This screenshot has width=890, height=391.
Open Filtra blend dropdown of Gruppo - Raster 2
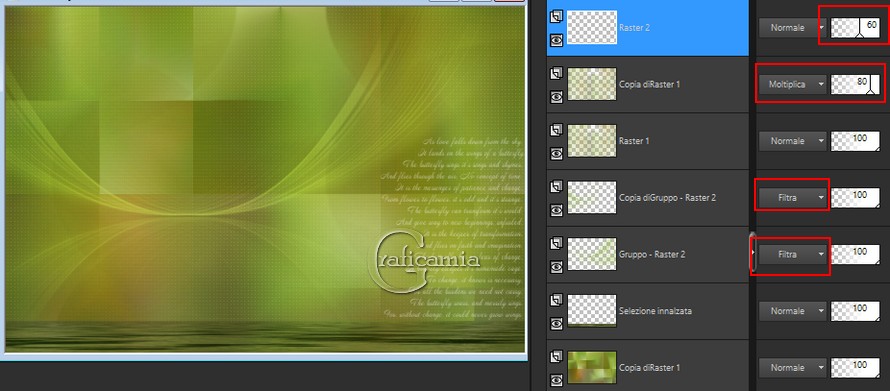point(792,254)
